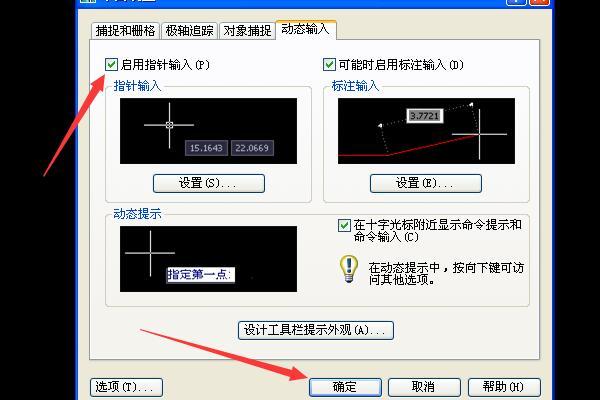Confirm with the 确定 button

click(345, 387)
